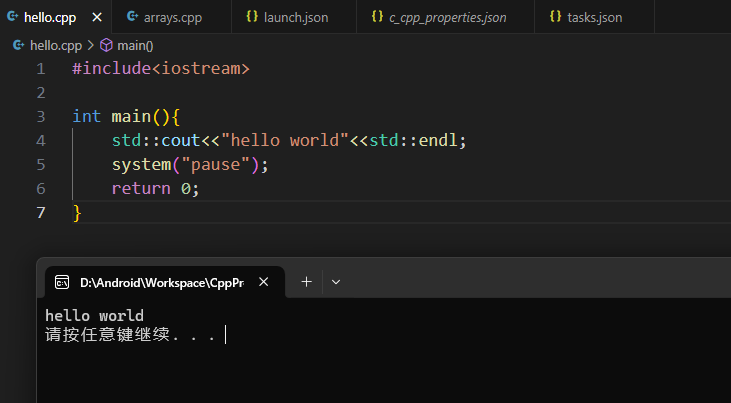Click the terminal icon in console tab
The width and height of the screenshot is (731, 403).
coord(62,282)
